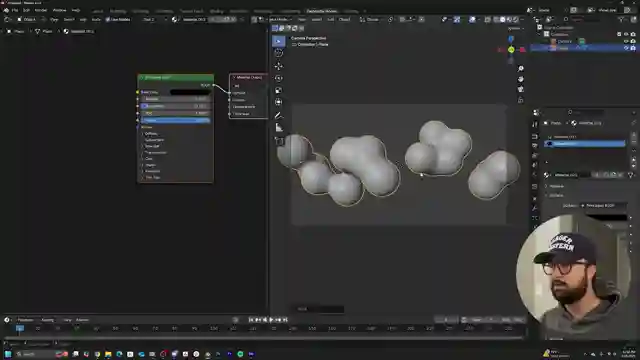Click Keying in timeline header
Viewport: 640px width, 360px height.
pos(48,320)
